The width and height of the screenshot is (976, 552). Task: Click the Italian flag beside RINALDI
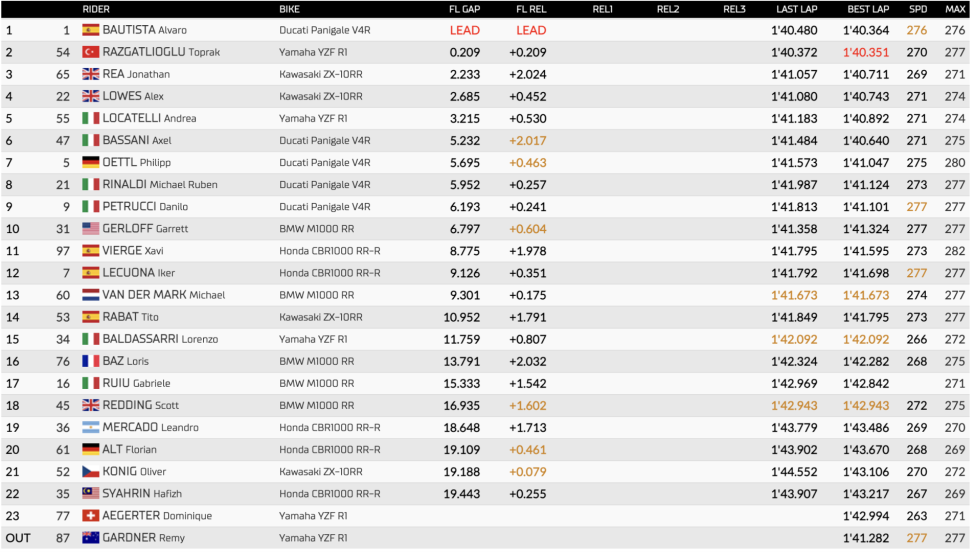(91, 185)
